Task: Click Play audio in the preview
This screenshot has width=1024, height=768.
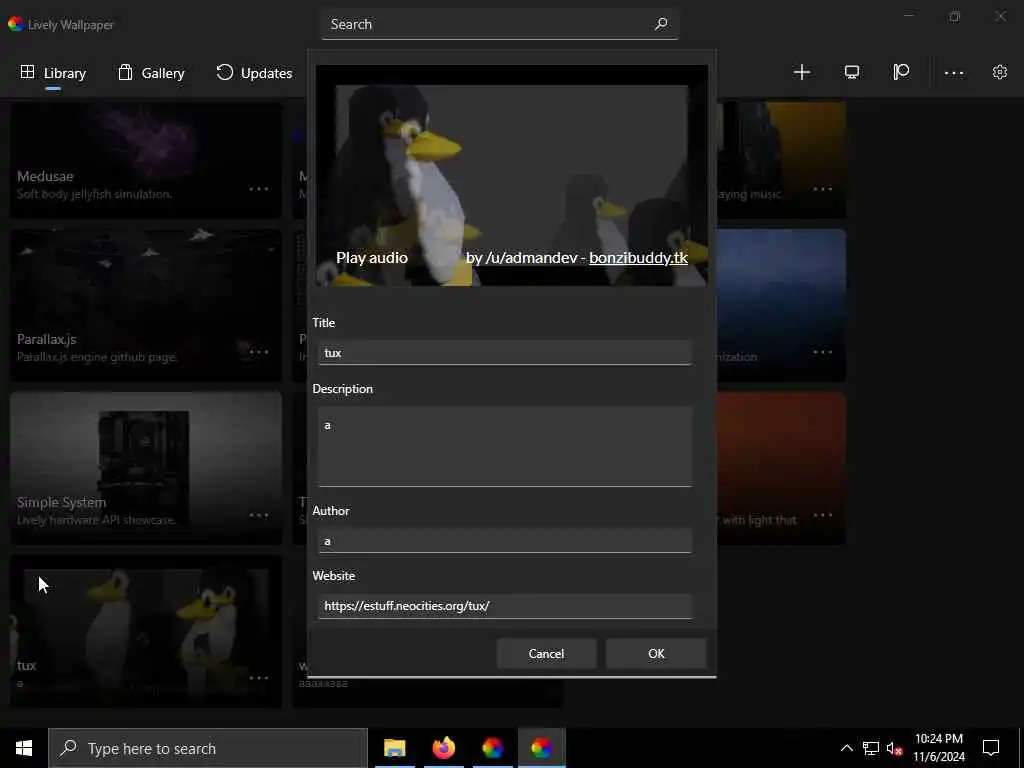Action: pyautogui.click(x=372, y=258)
